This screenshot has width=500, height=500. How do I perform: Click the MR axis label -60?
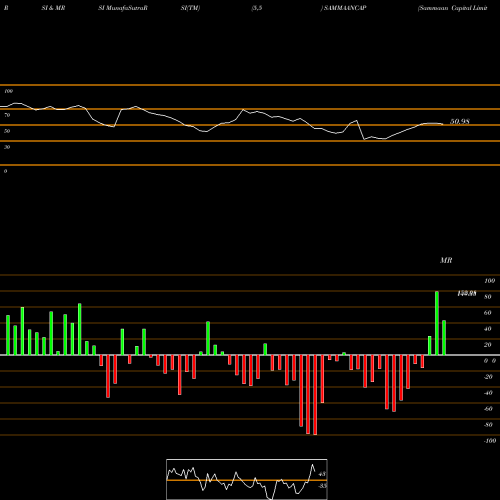click(x=488, y=409)
